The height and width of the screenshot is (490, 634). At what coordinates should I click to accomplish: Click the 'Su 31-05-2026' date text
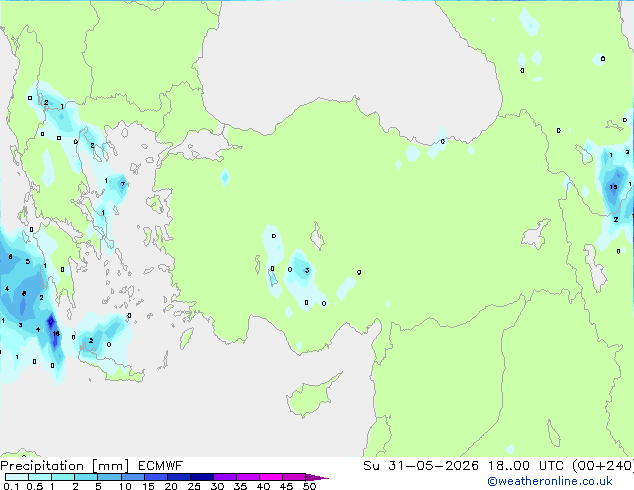tap(421, 466)
